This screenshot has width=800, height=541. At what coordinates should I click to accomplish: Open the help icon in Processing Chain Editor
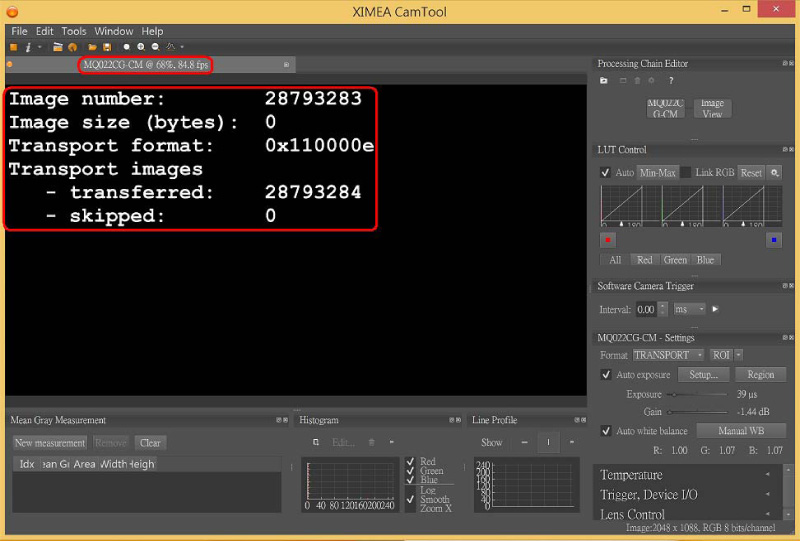671,80
